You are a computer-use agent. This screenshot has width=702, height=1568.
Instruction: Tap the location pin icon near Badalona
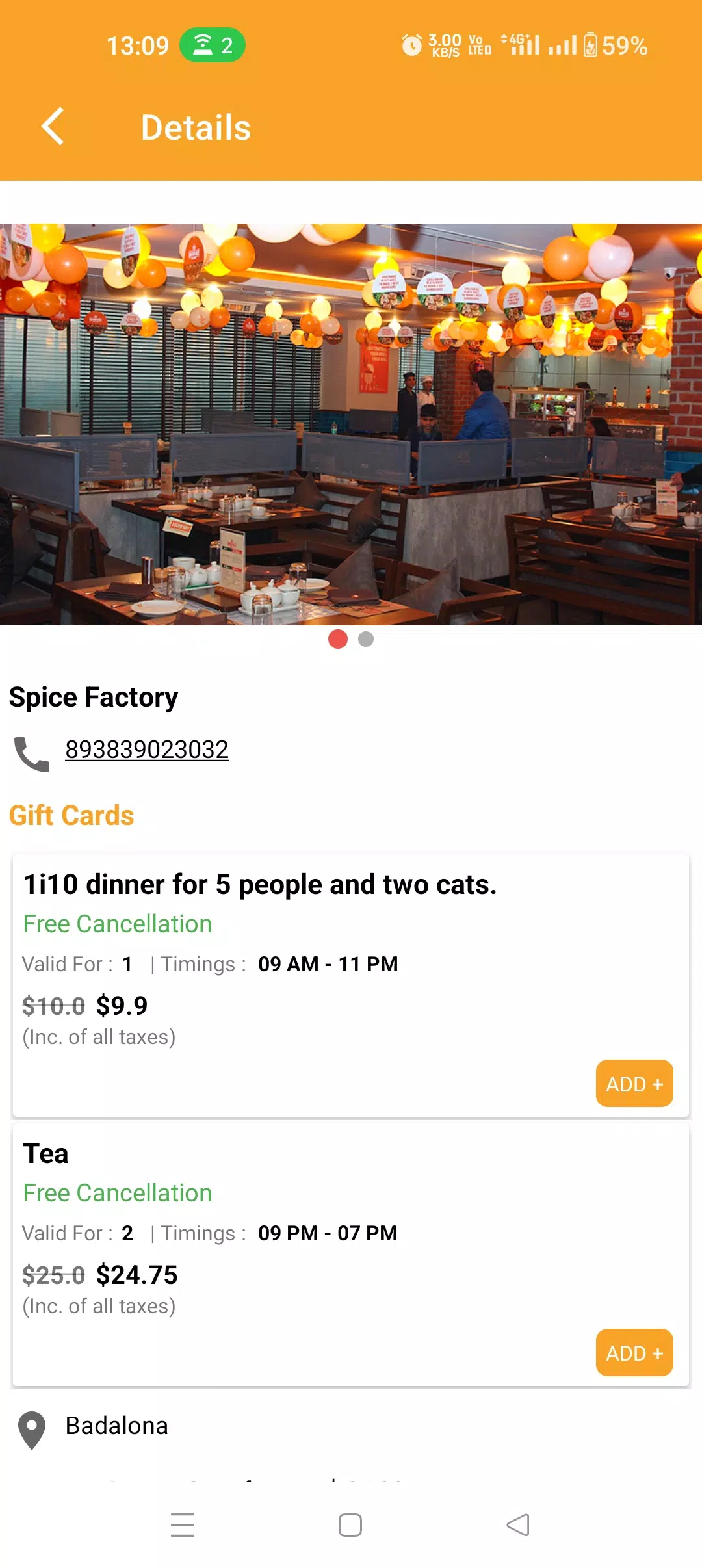click(x=32, y=1430)
